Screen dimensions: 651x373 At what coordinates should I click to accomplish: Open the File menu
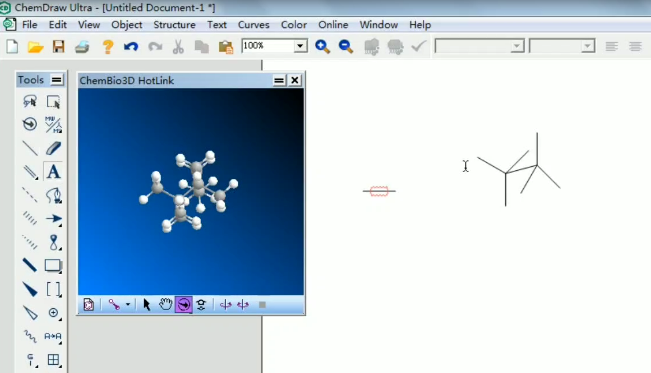coord(29,25)
